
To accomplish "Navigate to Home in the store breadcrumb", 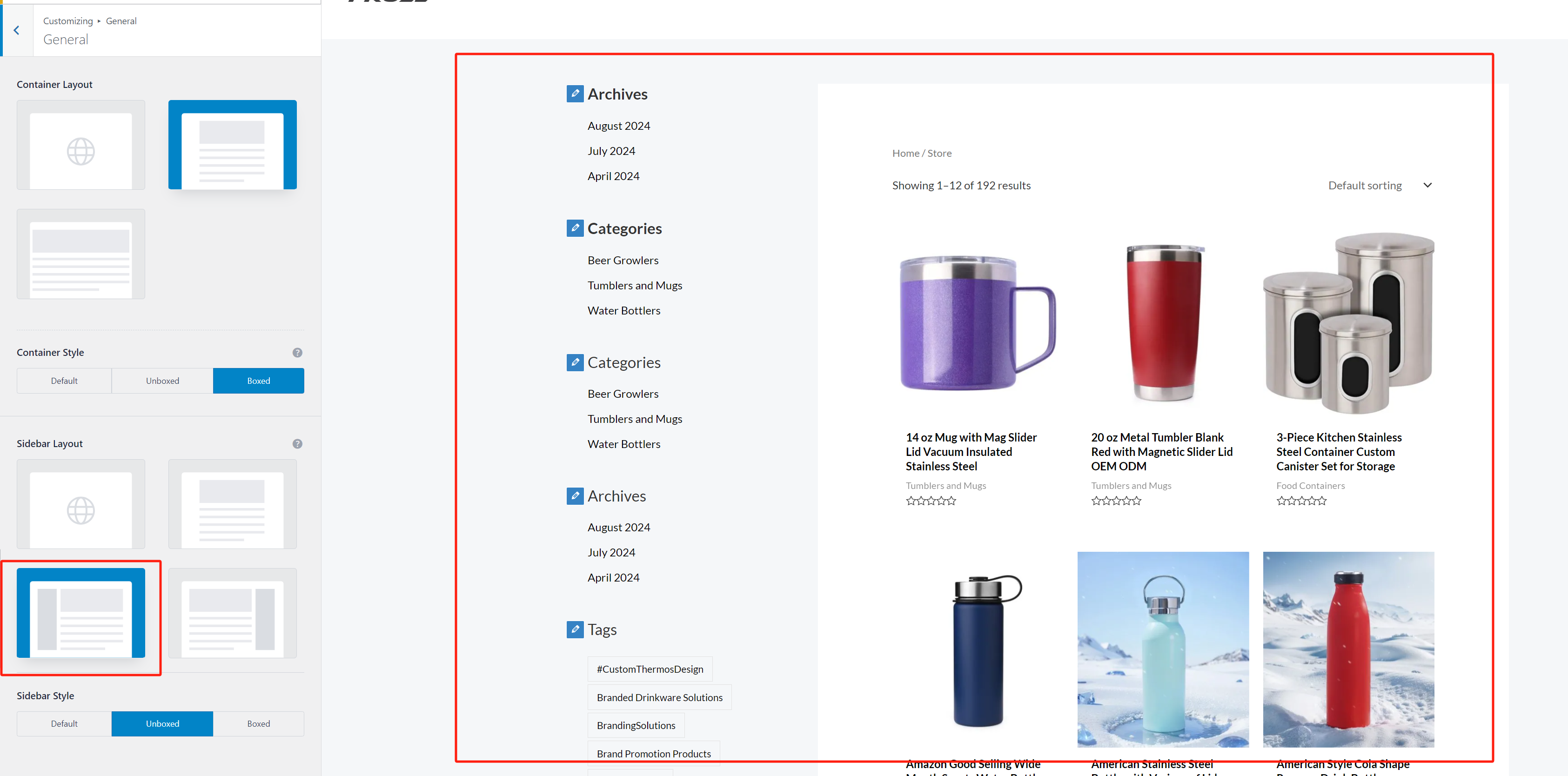I will 905,153.
